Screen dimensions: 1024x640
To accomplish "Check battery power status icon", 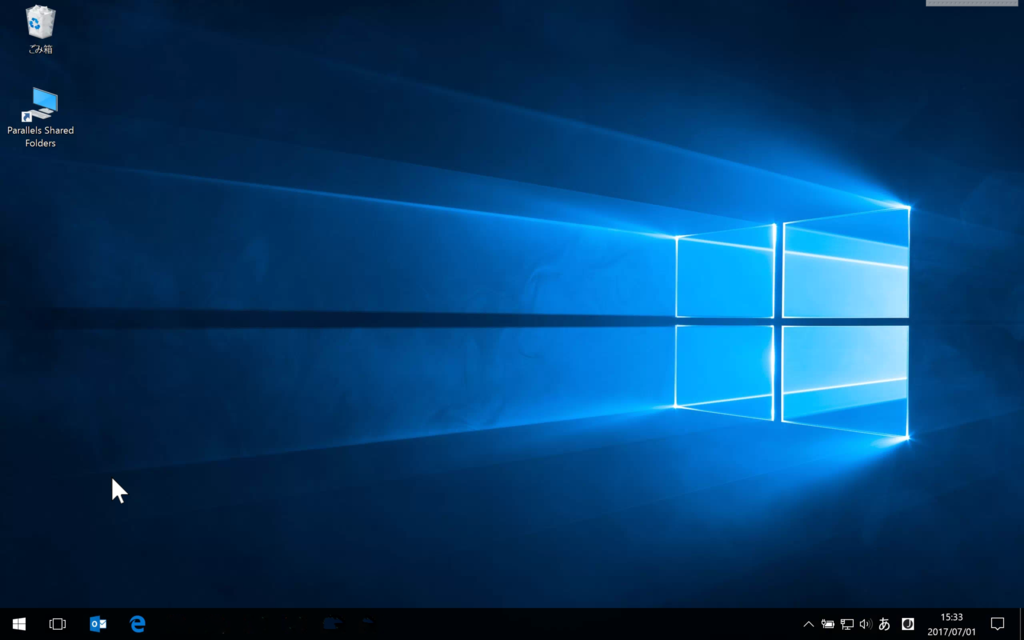I will [828, 624].
